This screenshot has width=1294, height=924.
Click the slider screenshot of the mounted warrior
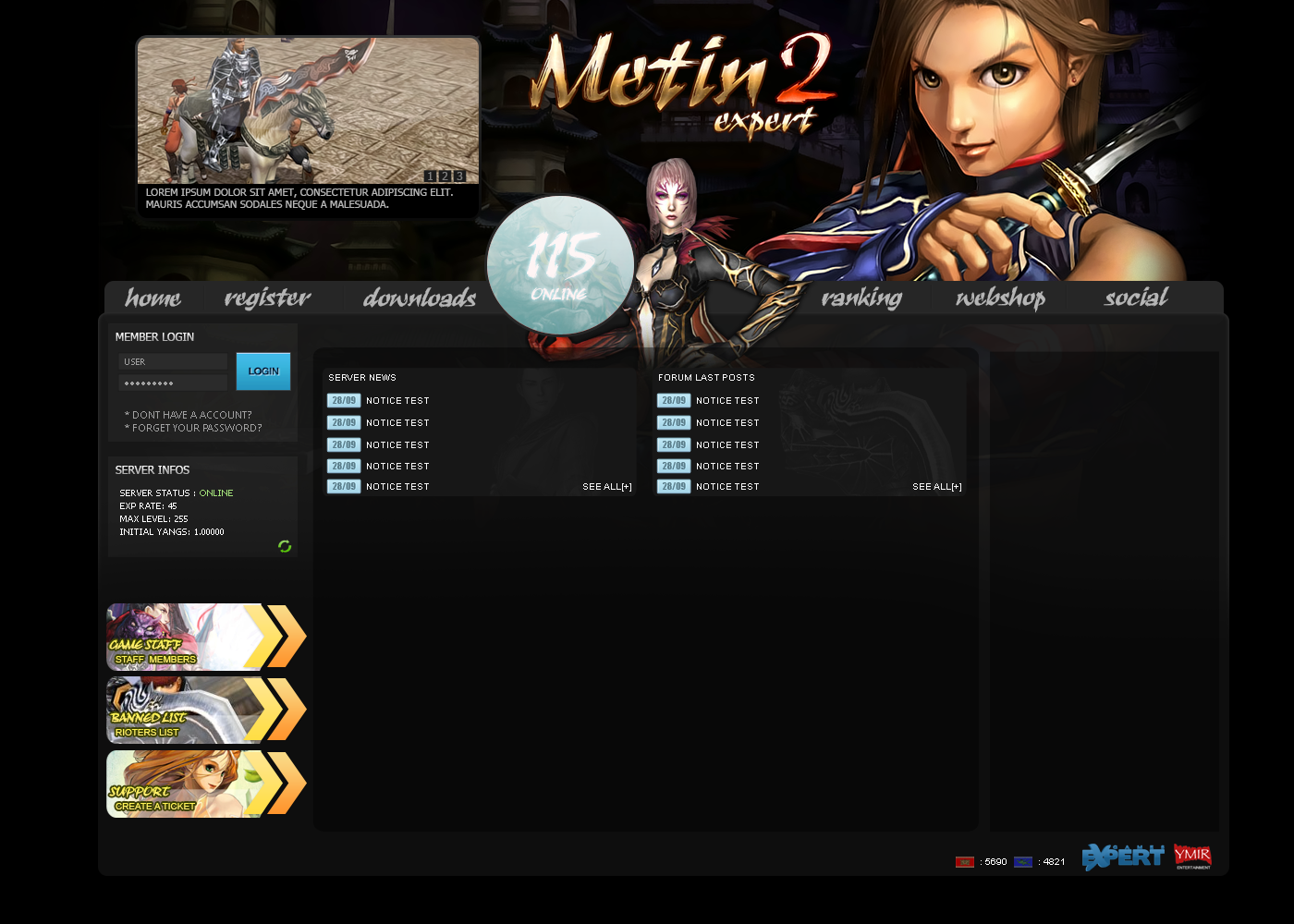[308, 110]
